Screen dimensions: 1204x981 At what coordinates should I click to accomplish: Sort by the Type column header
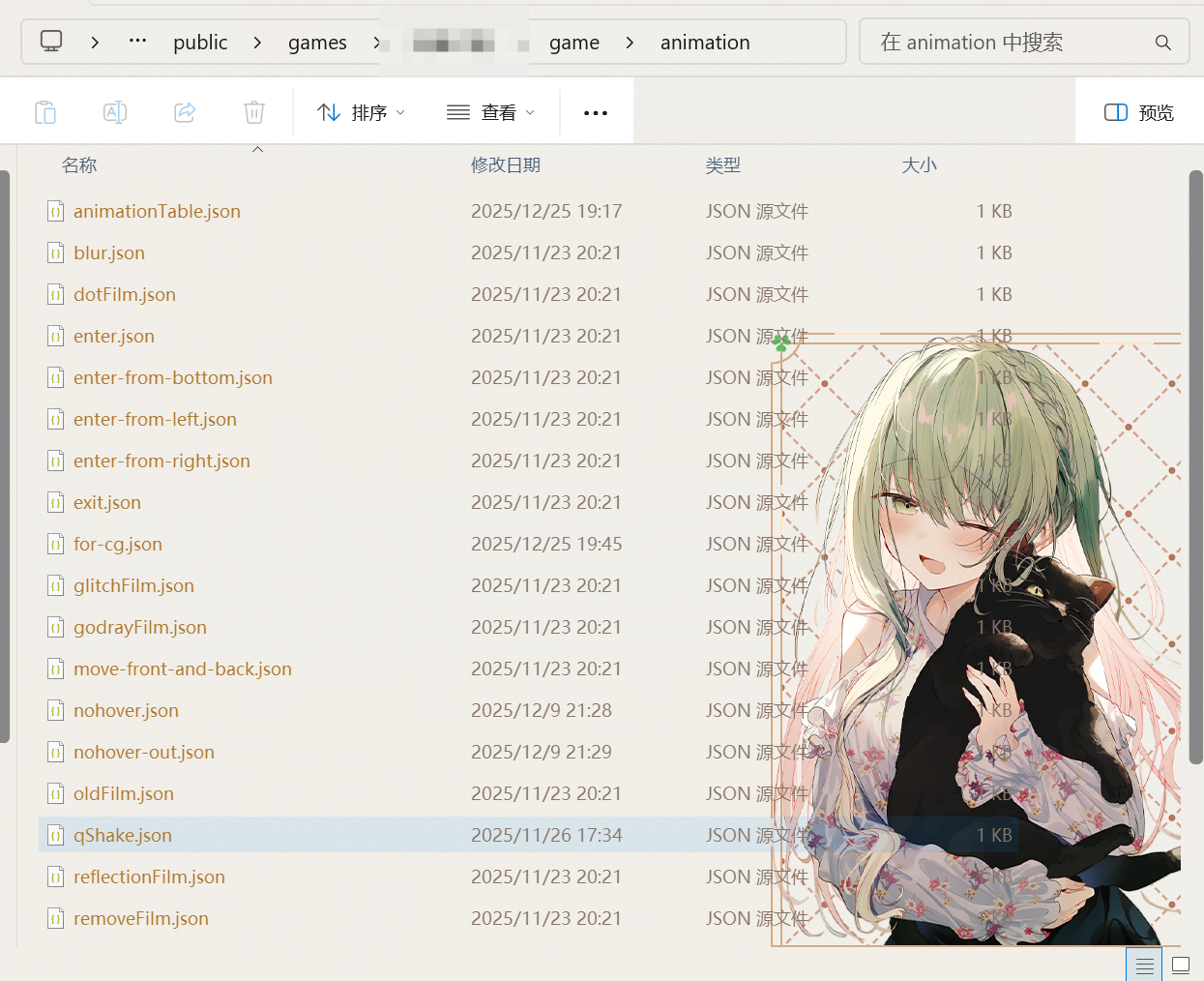[x=723, y=165]
